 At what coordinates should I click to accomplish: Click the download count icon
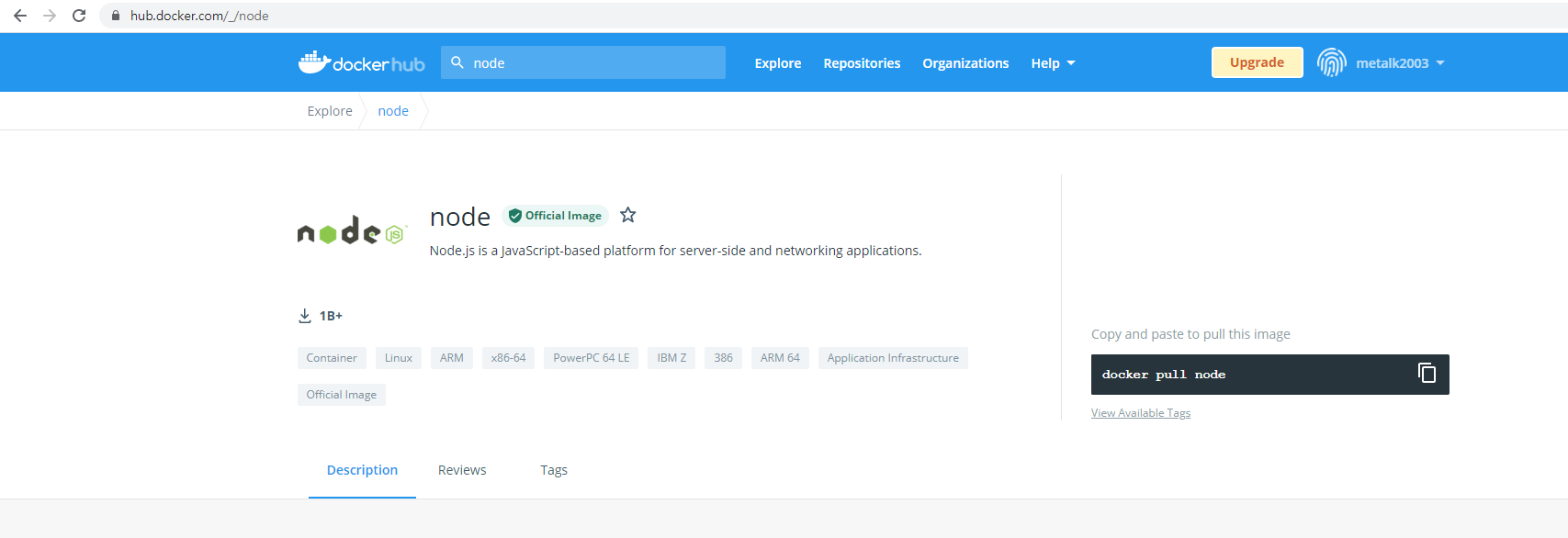pyautogui.click(x=305, y=316)
